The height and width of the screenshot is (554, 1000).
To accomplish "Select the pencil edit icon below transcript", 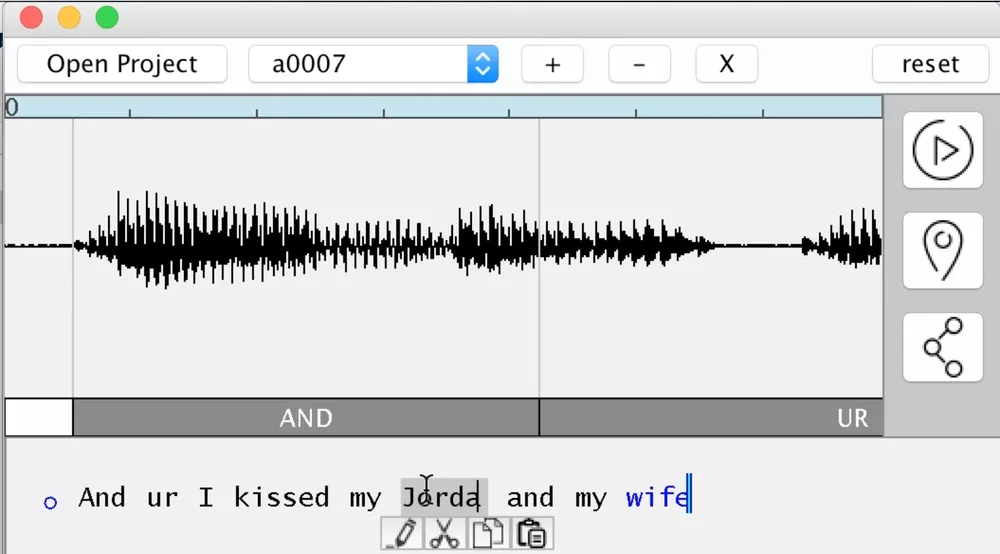I will click(401, 534).
